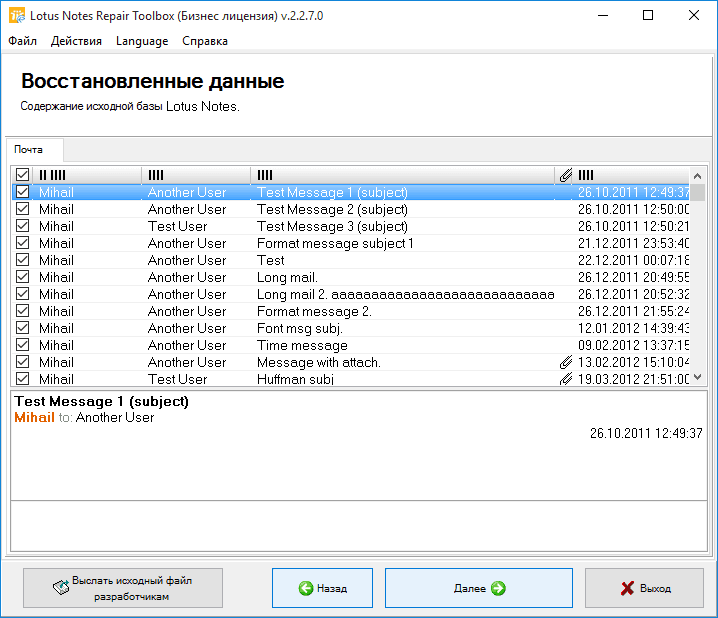The image size is (718, 618).
Task: Select the Format message 2. row
Action: [351, 311]
